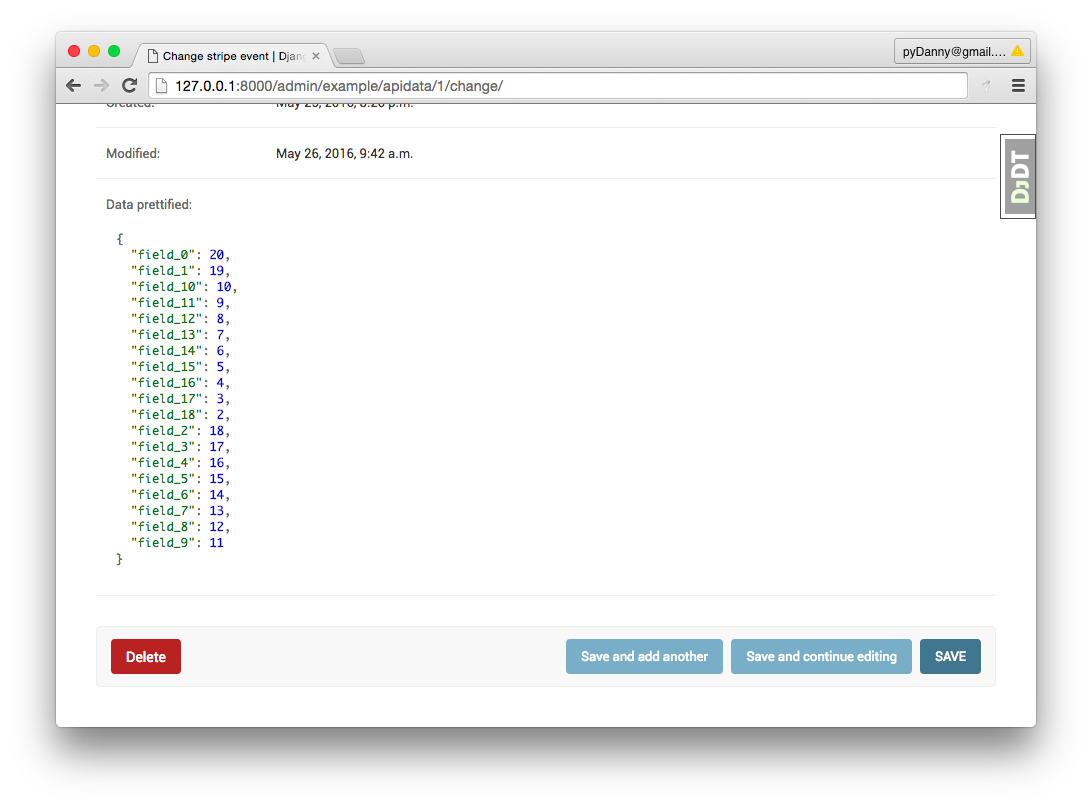Click 'Save and continue editing' button
The height and width of the screenshot is (807, 1092).
(821, 657)
